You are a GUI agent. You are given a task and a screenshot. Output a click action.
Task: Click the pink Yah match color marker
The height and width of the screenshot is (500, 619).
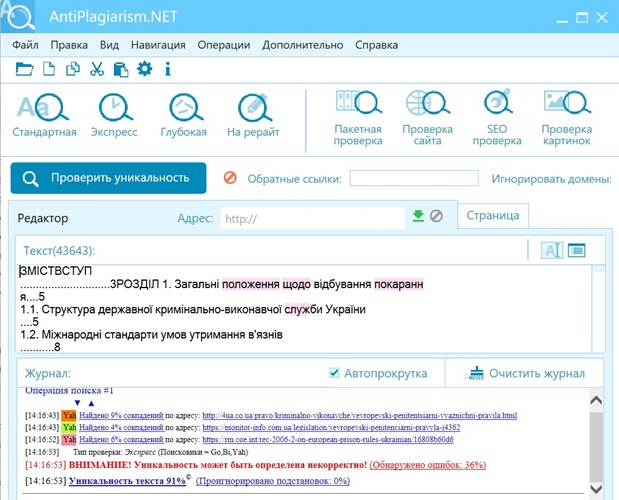(69, 439)
